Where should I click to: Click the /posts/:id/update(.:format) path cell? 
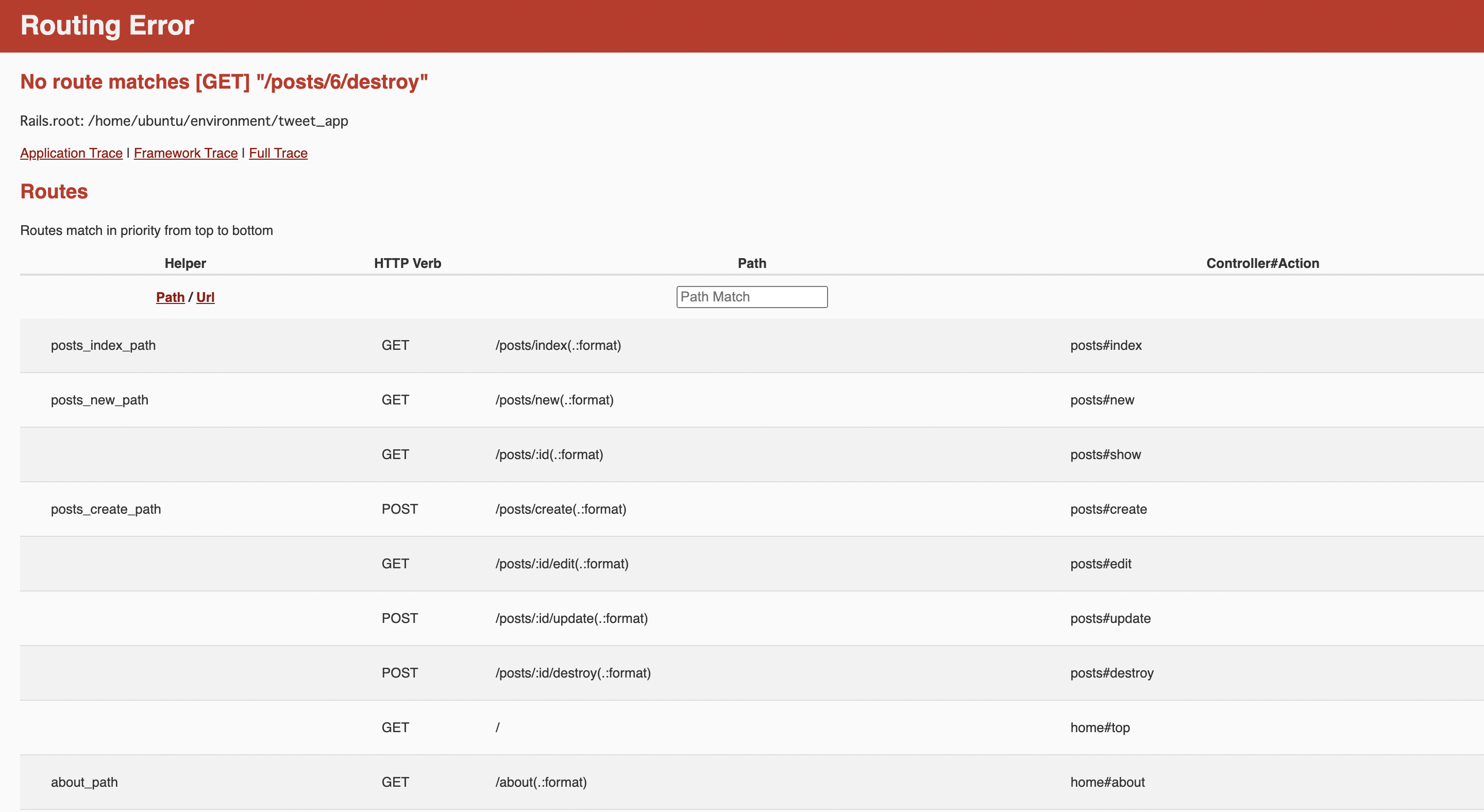click(x=571, y=618)
